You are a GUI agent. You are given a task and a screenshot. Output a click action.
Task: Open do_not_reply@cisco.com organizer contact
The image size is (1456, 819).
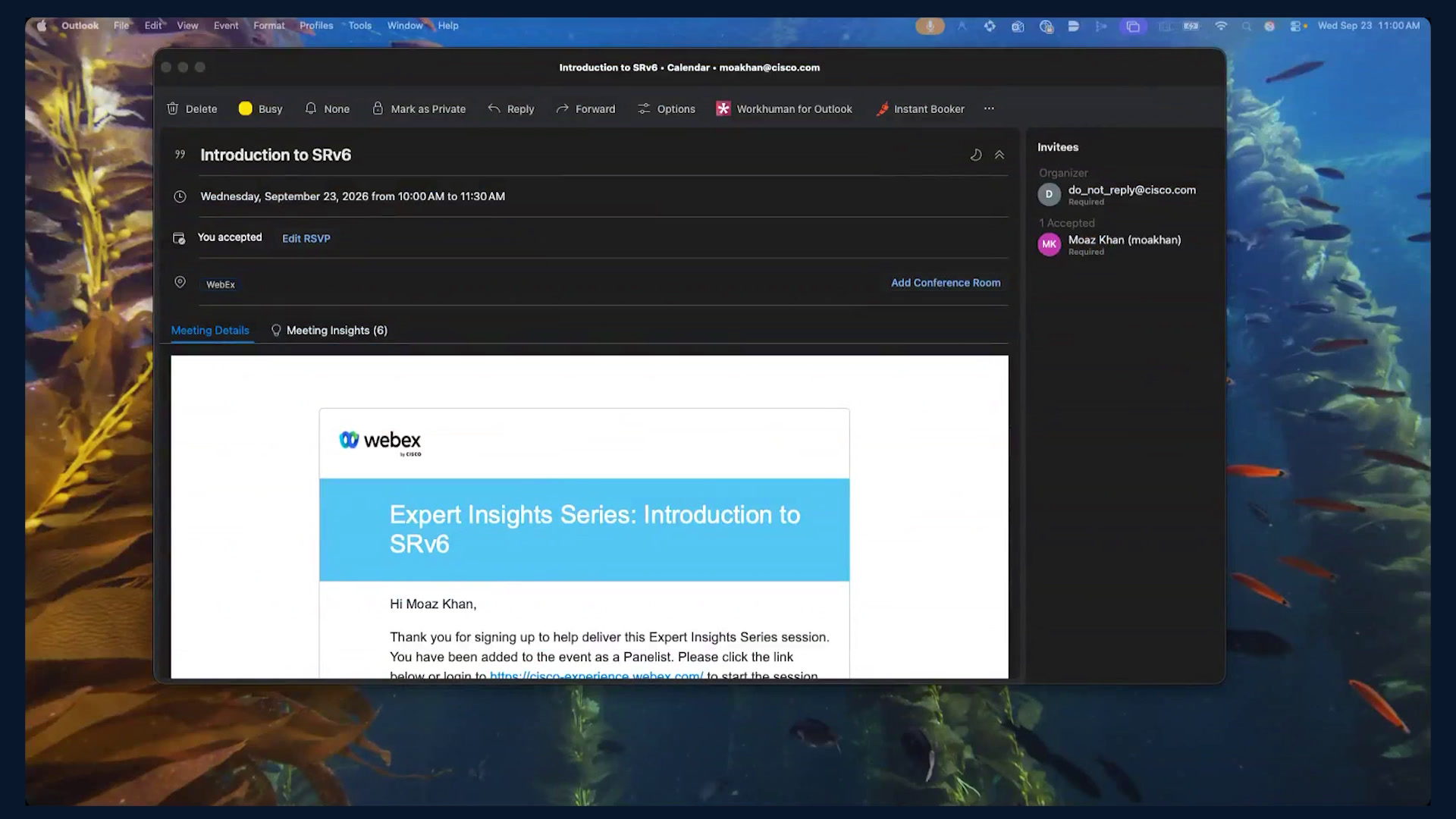(x=1131, y=190)
